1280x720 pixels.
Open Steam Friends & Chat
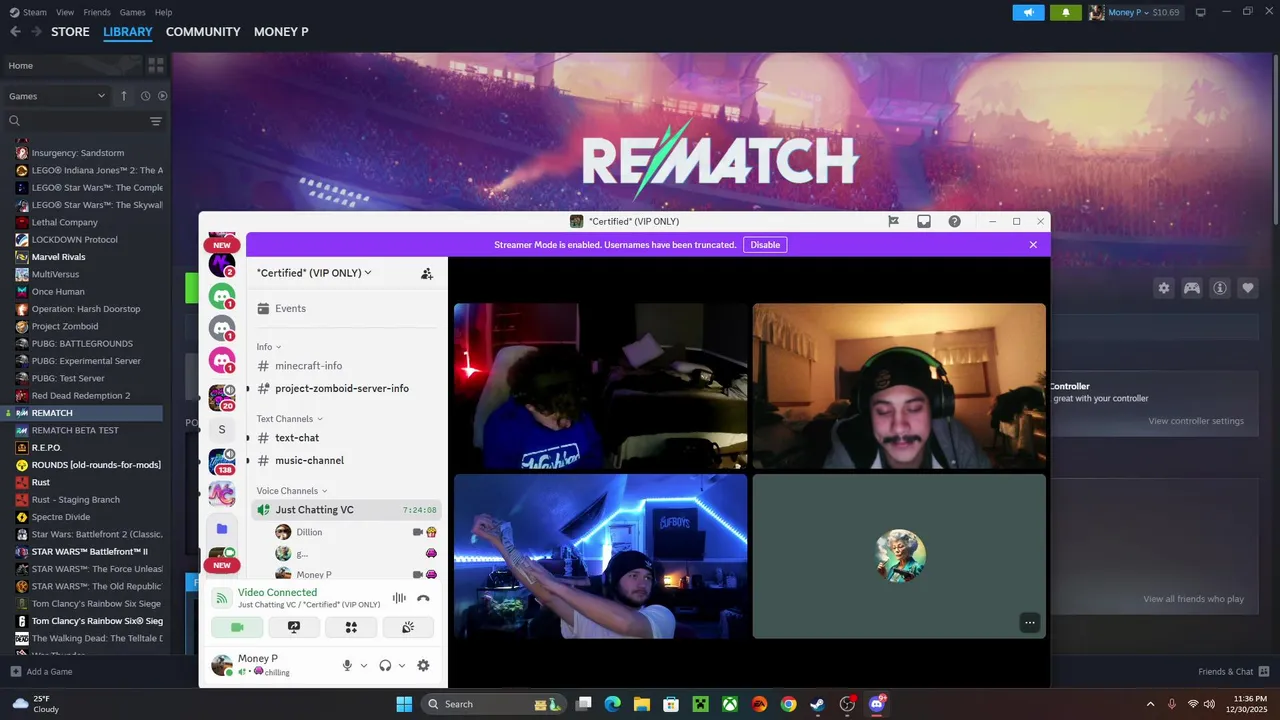(x=1234, y=671)
